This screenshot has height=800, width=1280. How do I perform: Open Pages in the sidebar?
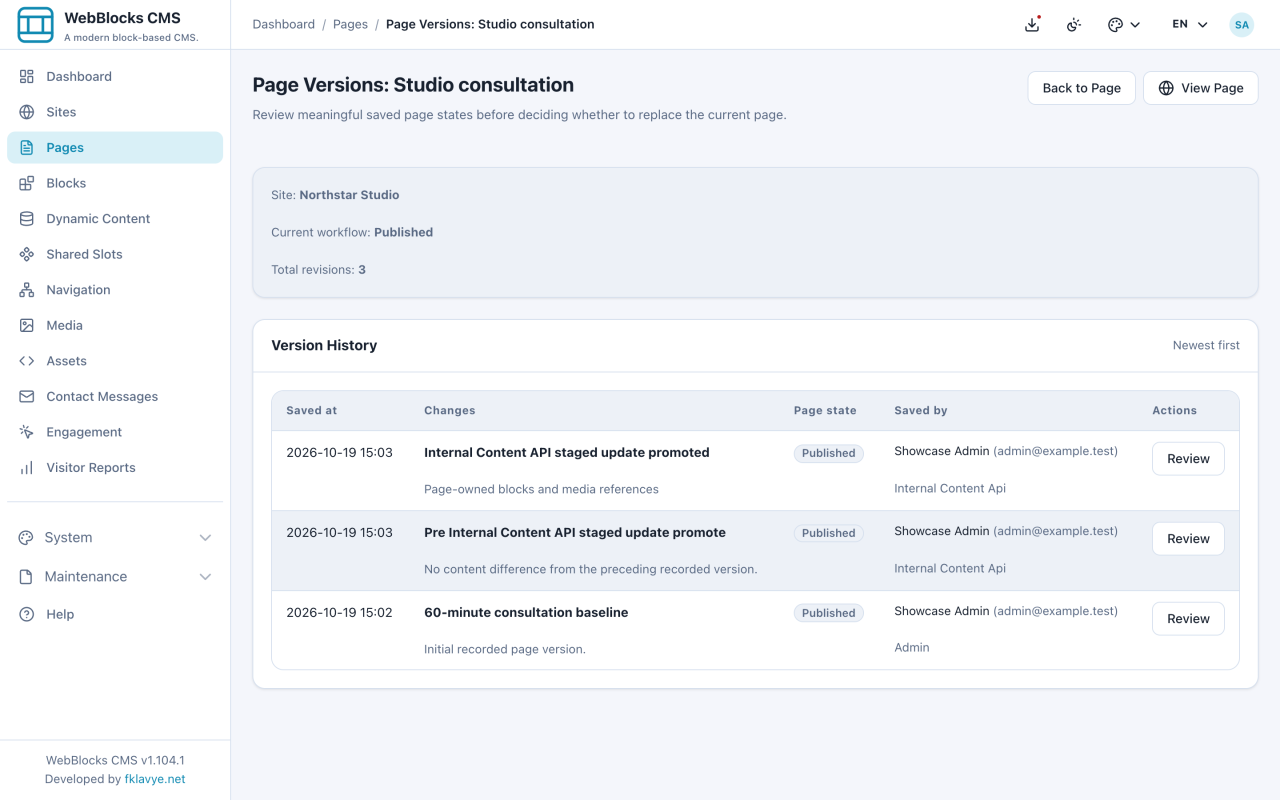click(115, 148)
